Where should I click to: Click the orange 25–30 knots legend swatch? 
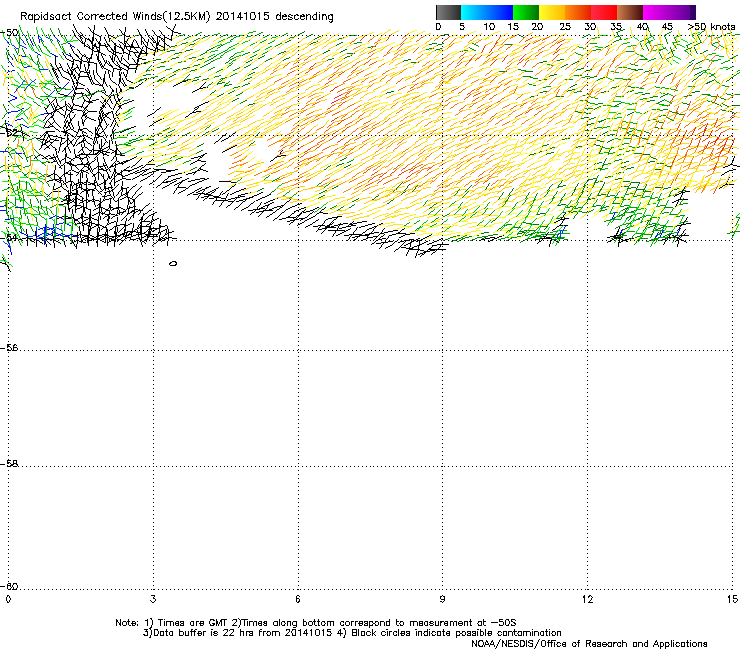(x=578, y=12)
